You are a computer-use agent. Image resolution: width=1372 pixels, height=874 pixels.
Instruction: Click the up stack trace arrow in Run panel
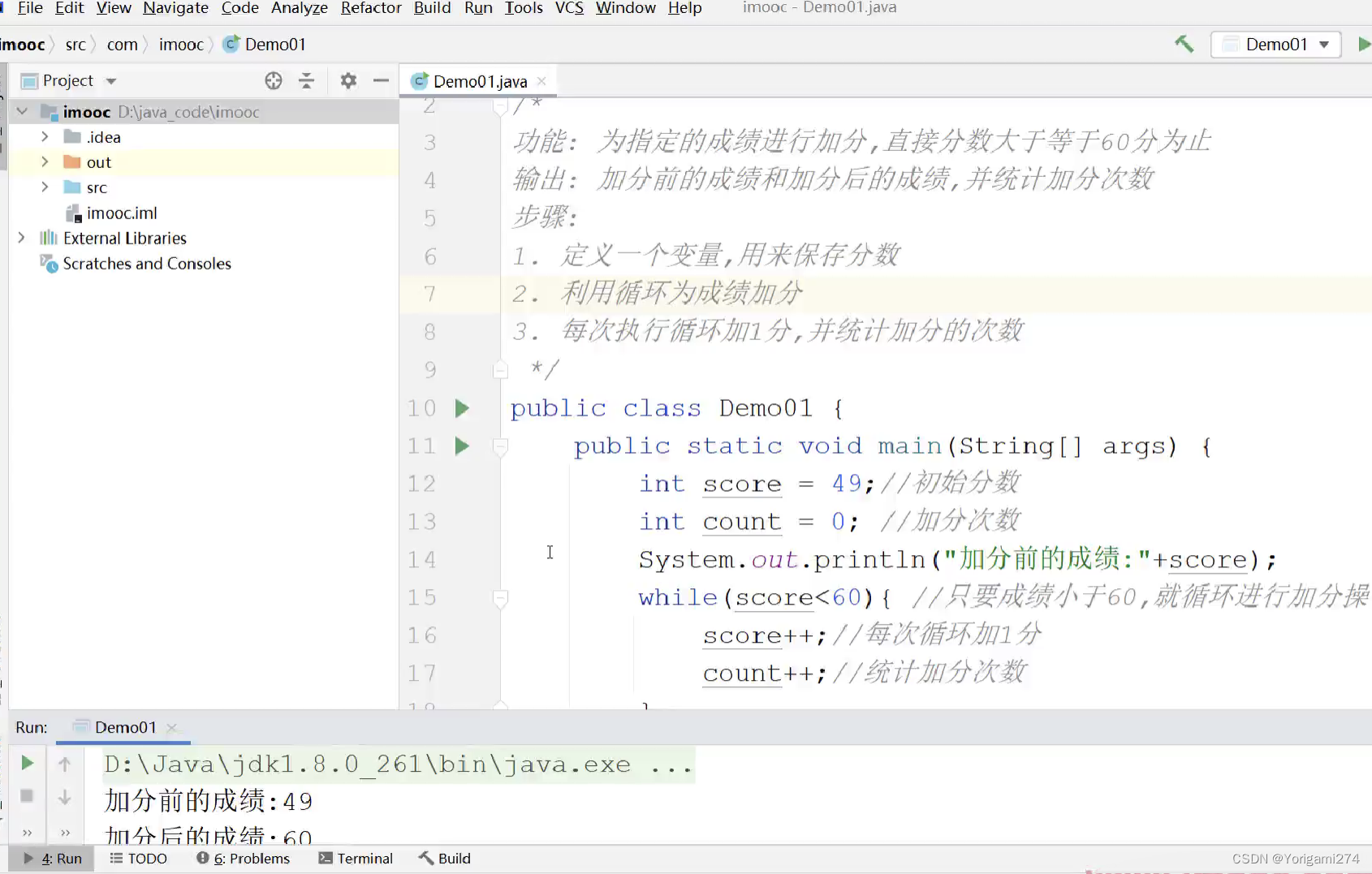[x=65, y=763]
